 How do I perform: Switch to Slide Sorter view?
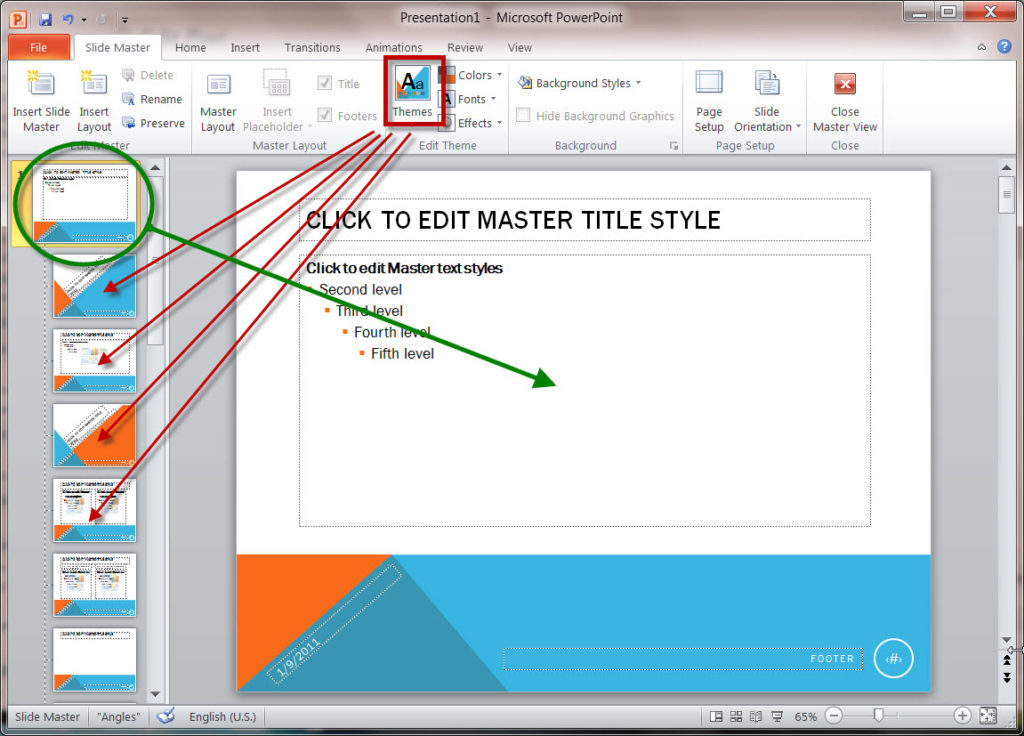pos(736,716)
